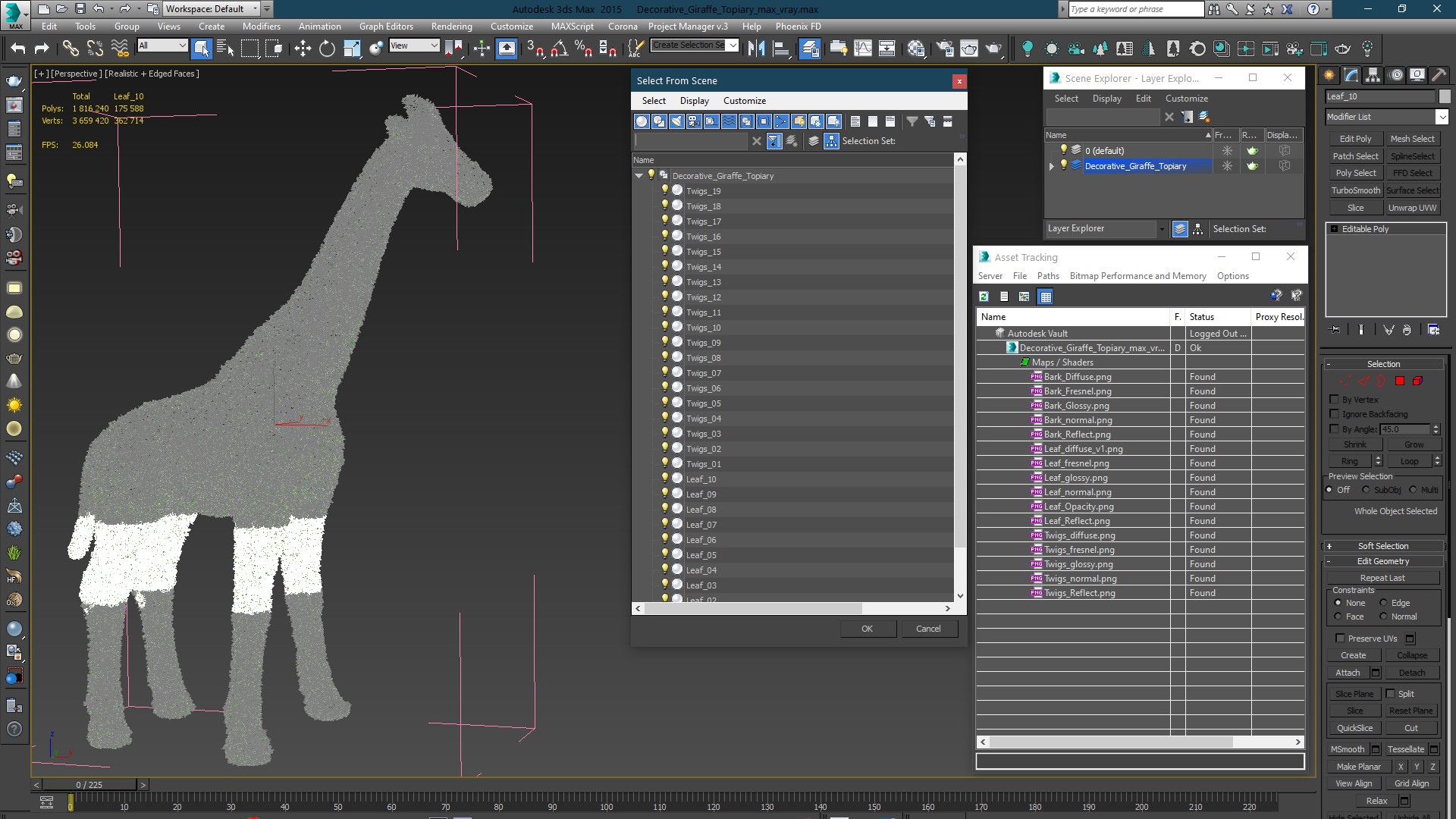Toggle Display Space Warps filter in Select From Scene
The width and height of the screenshot is (1456, 819).
click(x=729, y=121)
